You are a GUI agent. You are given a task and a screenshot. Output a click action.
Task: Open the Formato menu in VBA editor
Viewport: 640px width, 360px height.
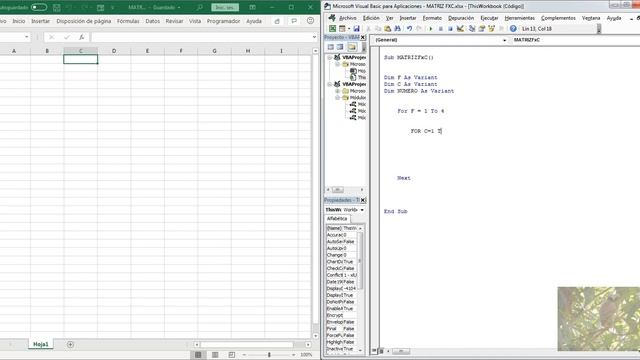(x=432, y=18)
